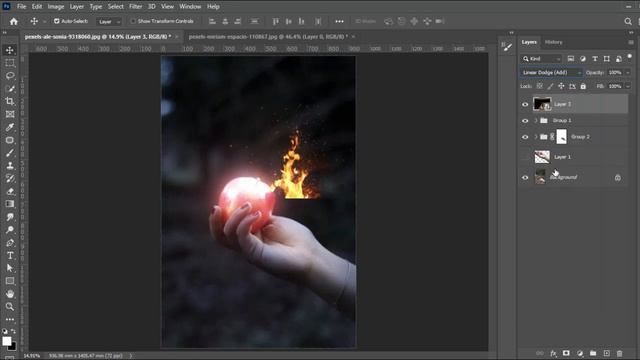Select the Path Selection tool

(10, 268)
